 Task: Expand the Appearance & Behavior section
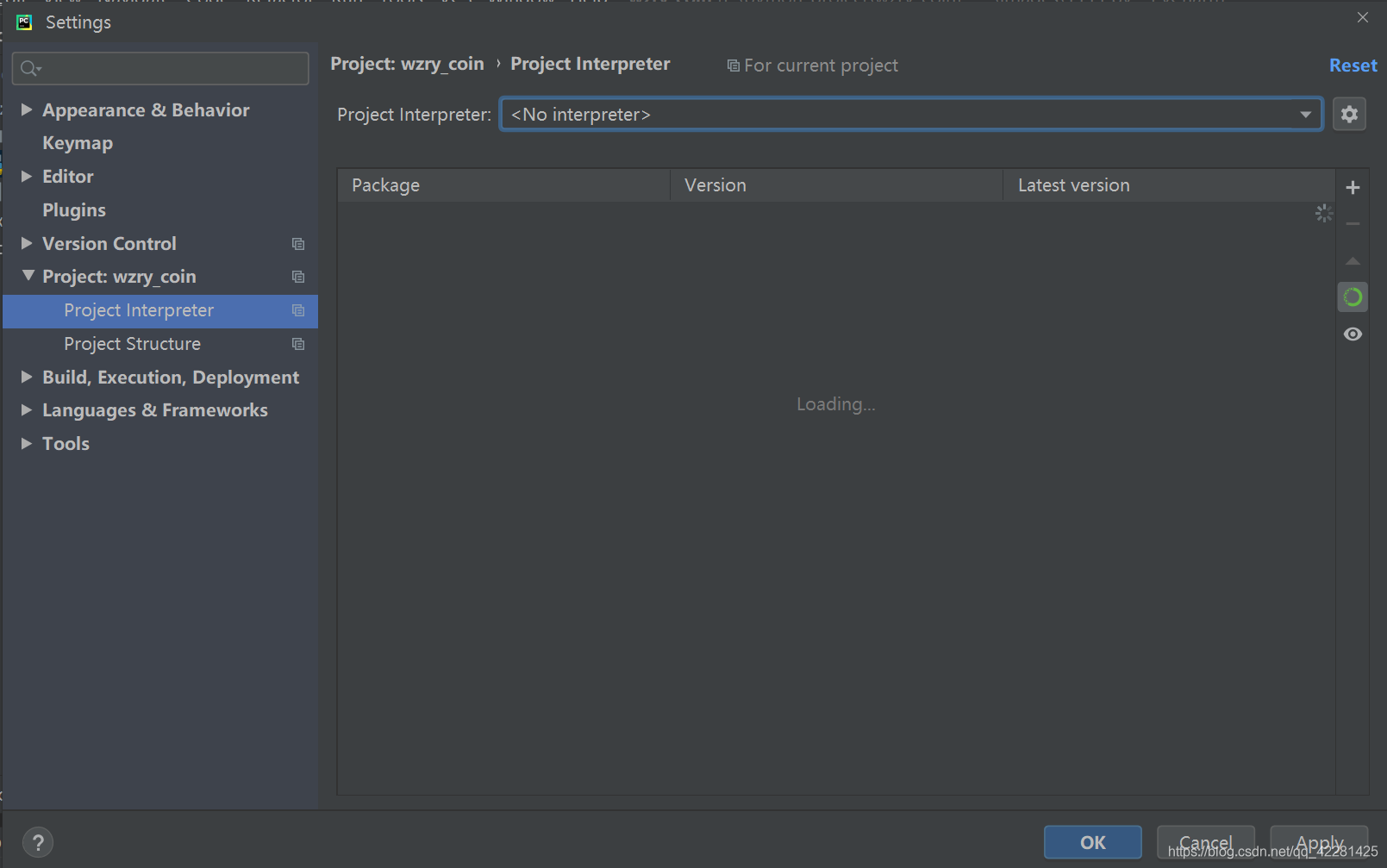point(27,109)
